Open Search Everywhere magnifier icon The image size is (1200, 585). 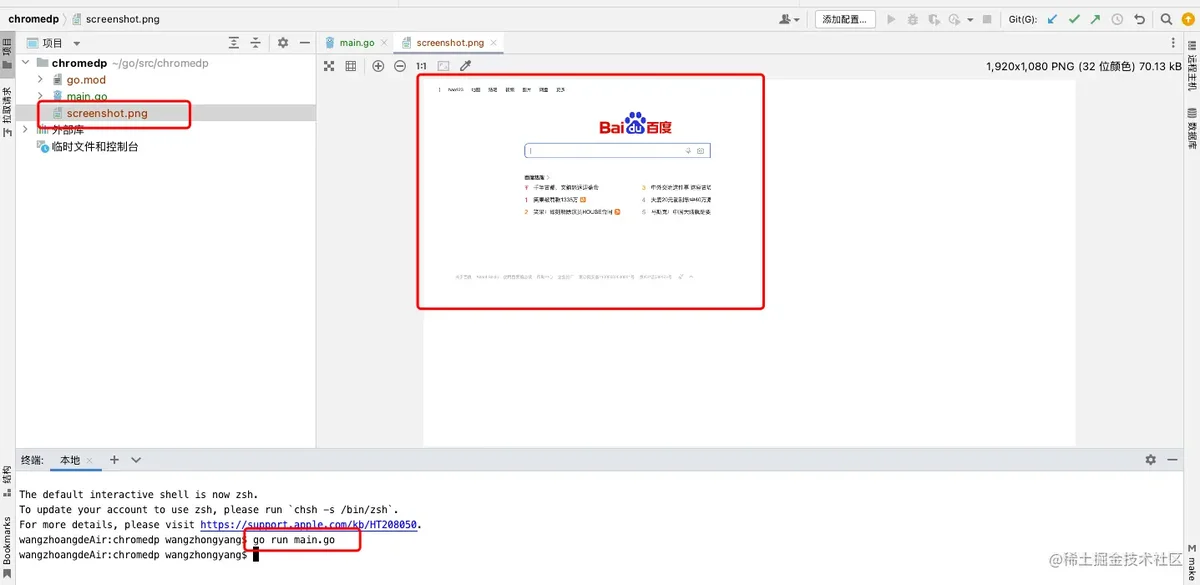1166,19
